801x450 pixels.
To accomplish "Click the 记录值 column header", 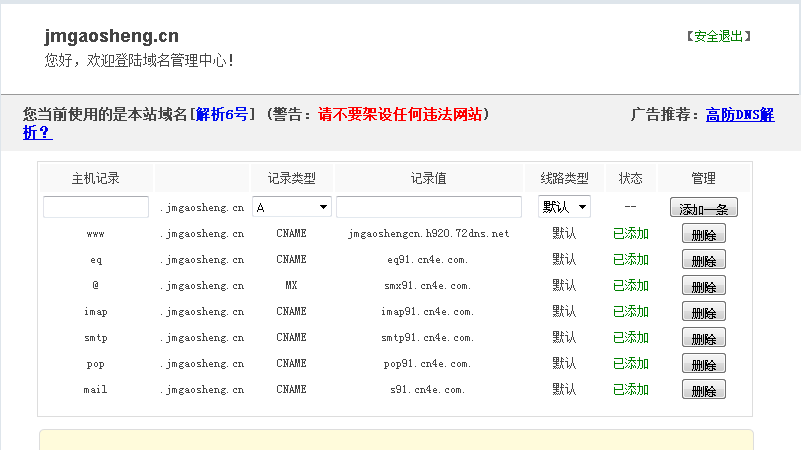I will (x=428, y=179).
